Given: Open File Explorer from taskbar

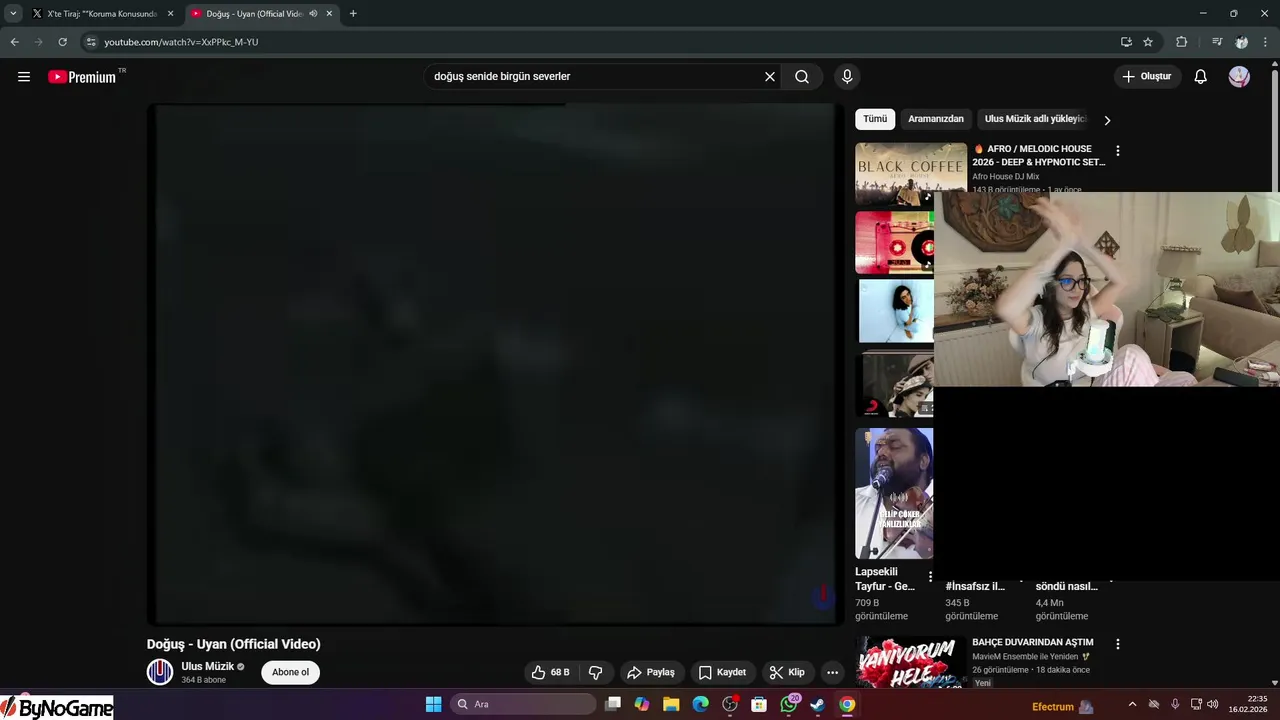Looking at the screenshot, I should 671,705.
